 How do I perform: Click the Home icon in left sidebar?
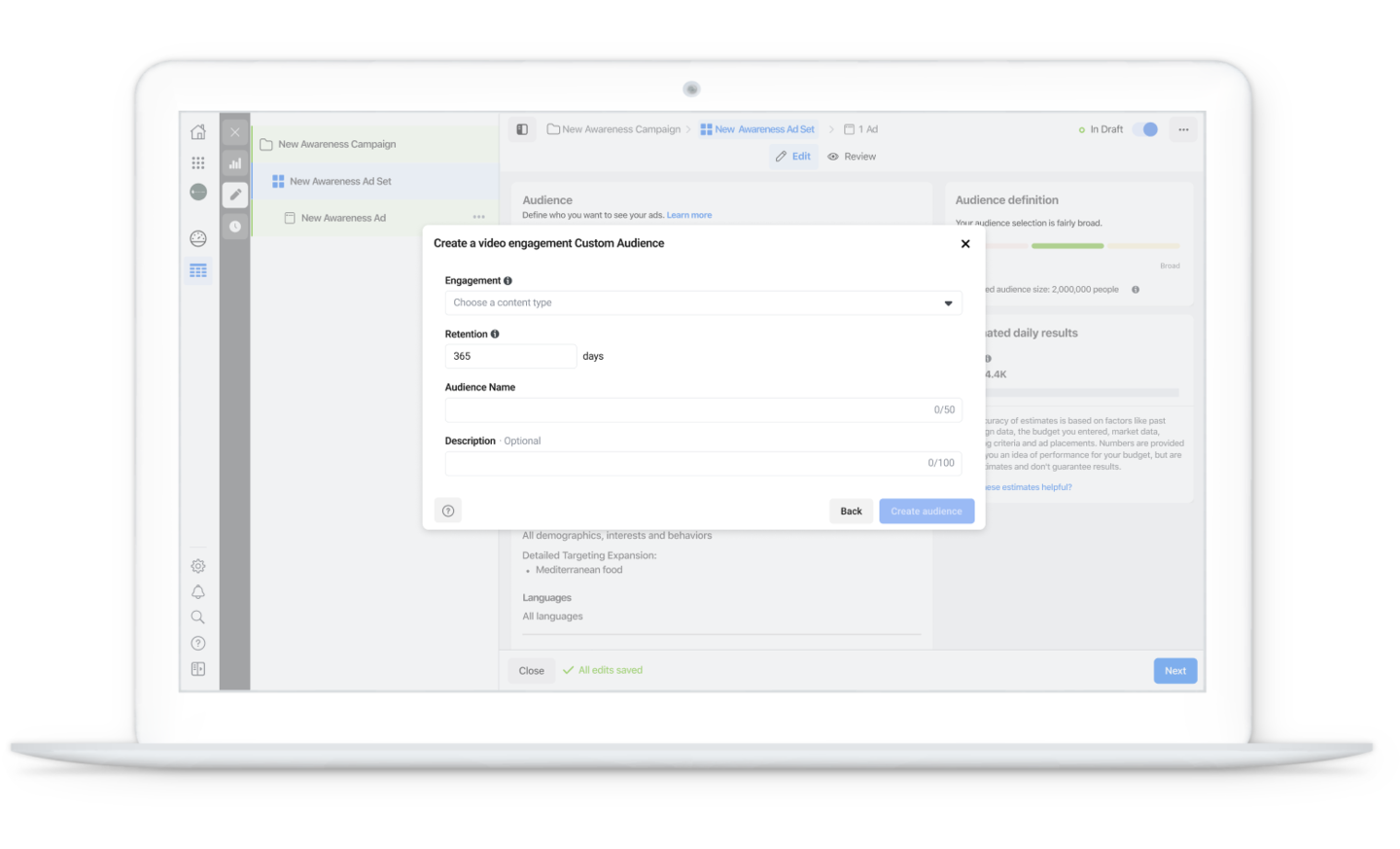pos(198,132)
